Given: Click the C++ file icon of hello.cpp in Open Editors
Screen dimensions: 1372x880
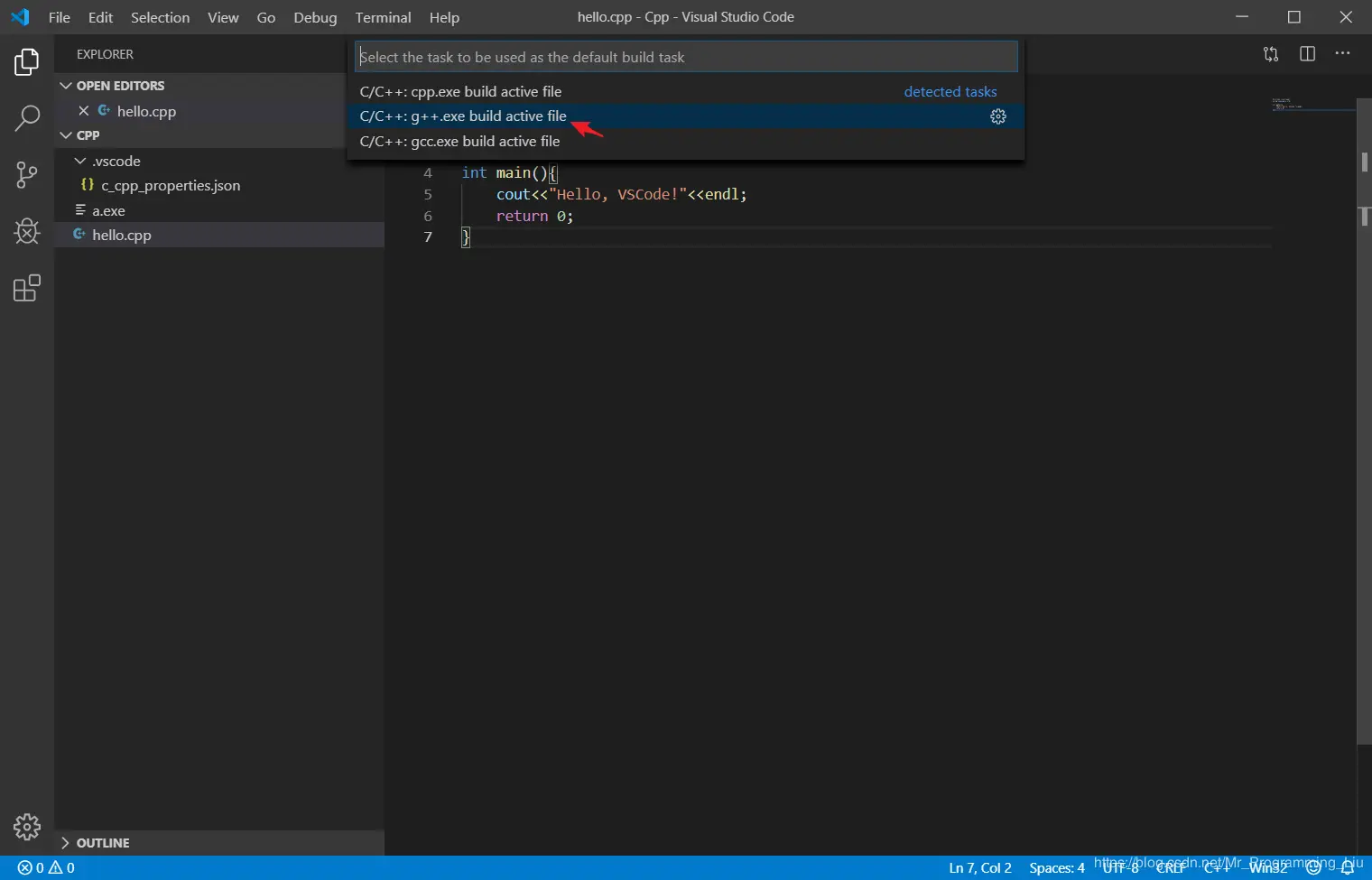Looking at the screenshot, I should (x=104, y=111).
